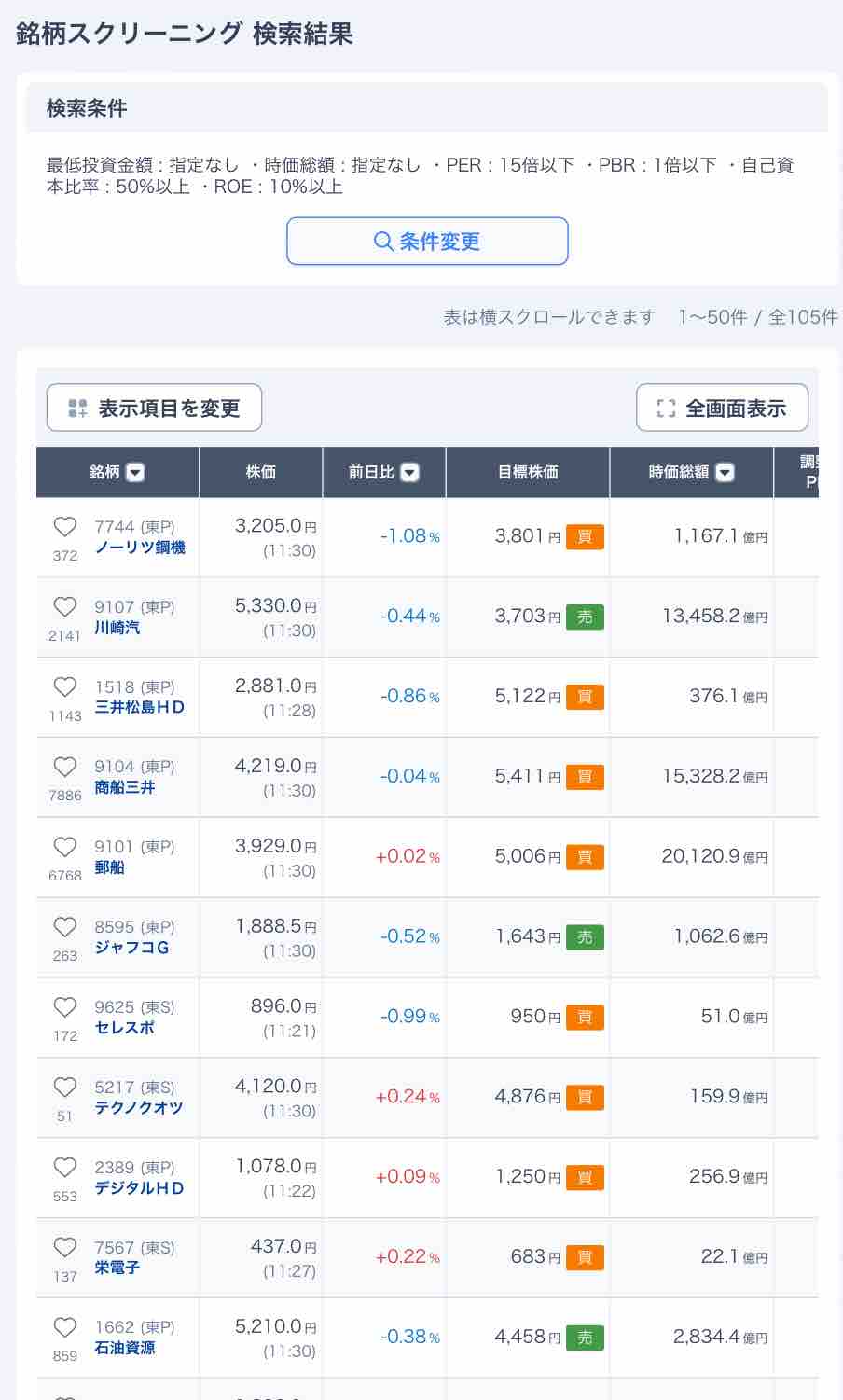The image size is (843, 1400).
Task: Favorite ノーリツ鋼機 with the heart icon
Action: 65,527
